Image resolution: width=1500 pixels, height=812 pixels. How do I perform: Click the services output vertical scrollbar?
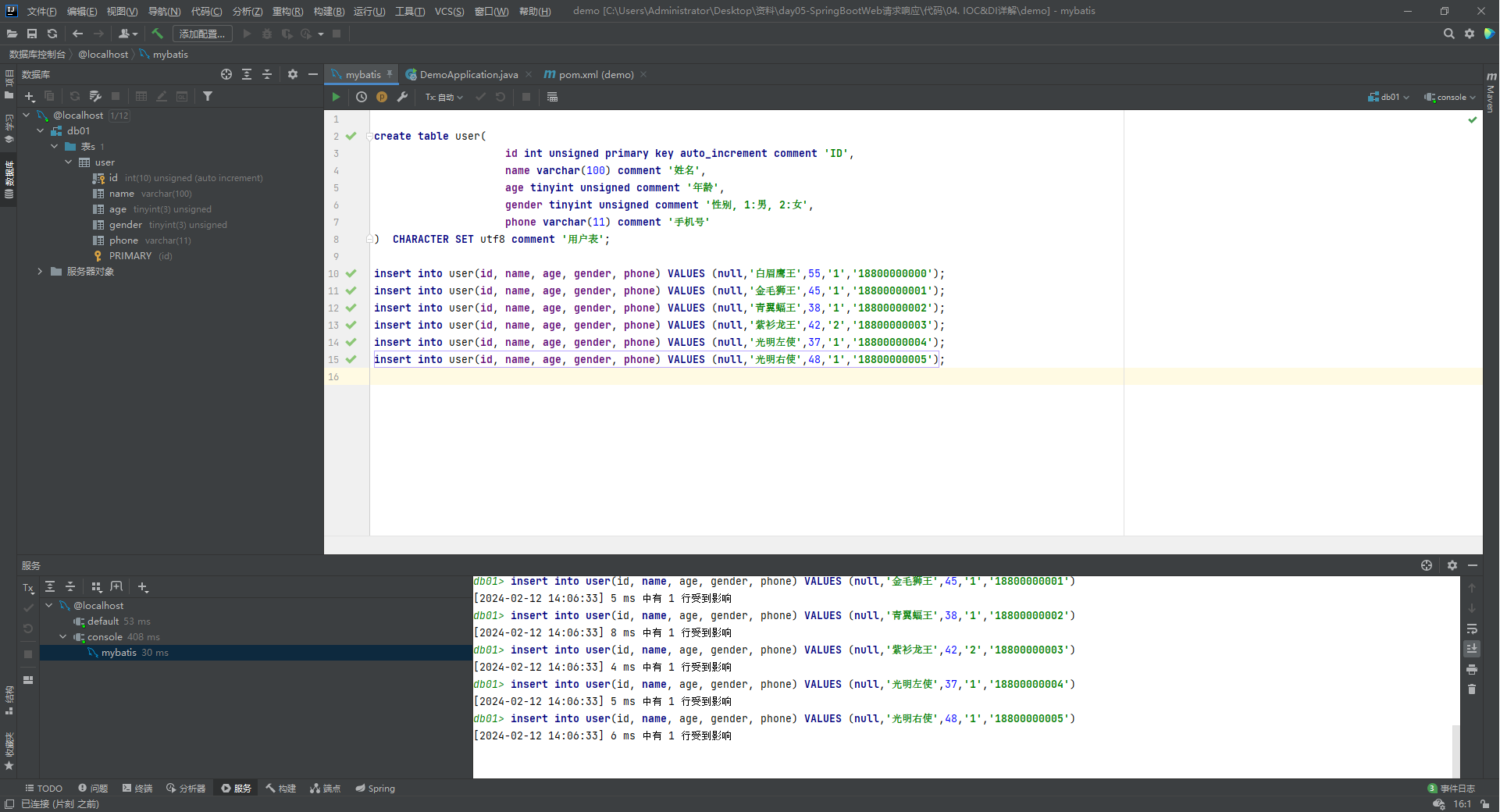[x=1455, y=750]
